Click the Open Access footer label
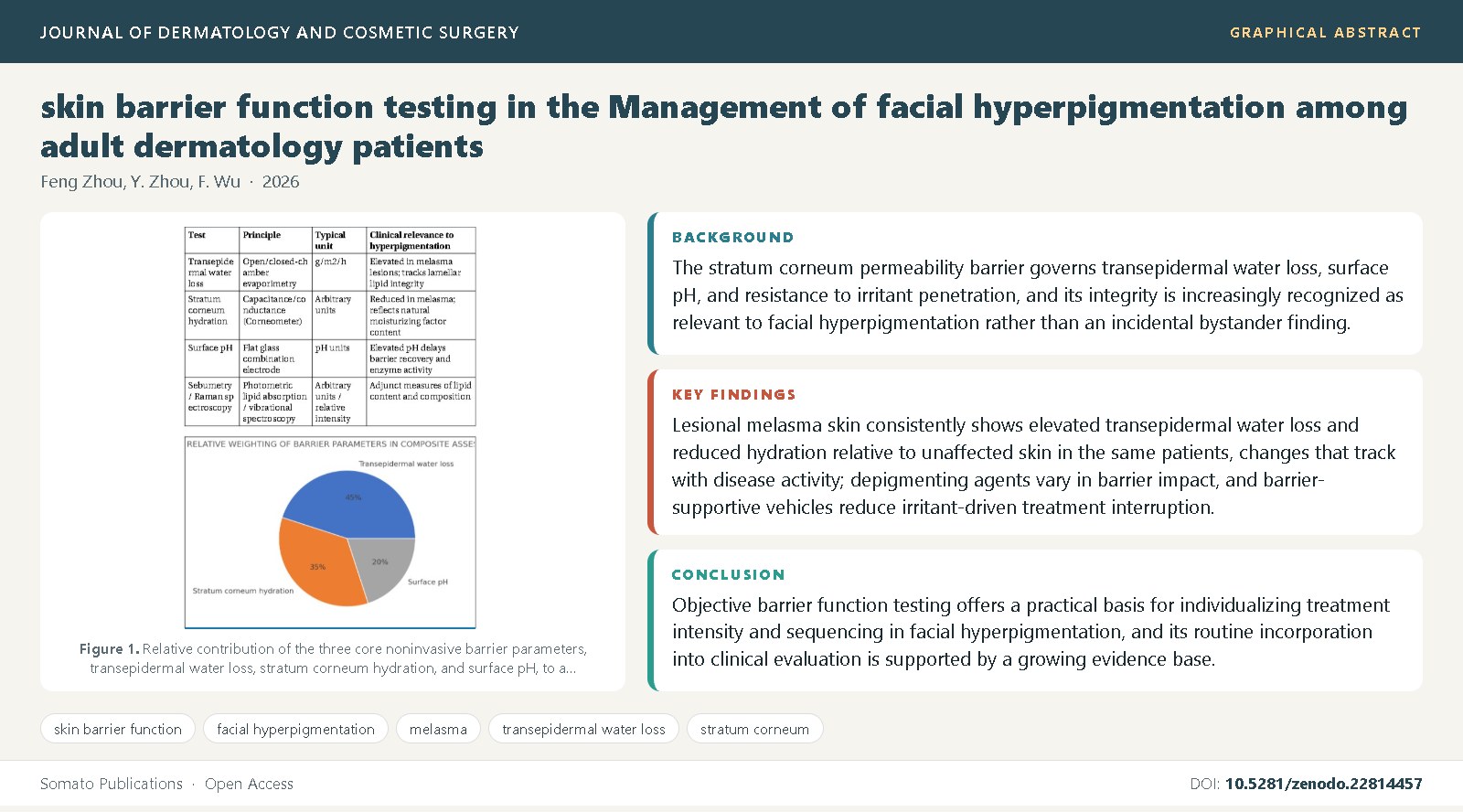Viewport: 1463px width, 812px height. [249, 784]
